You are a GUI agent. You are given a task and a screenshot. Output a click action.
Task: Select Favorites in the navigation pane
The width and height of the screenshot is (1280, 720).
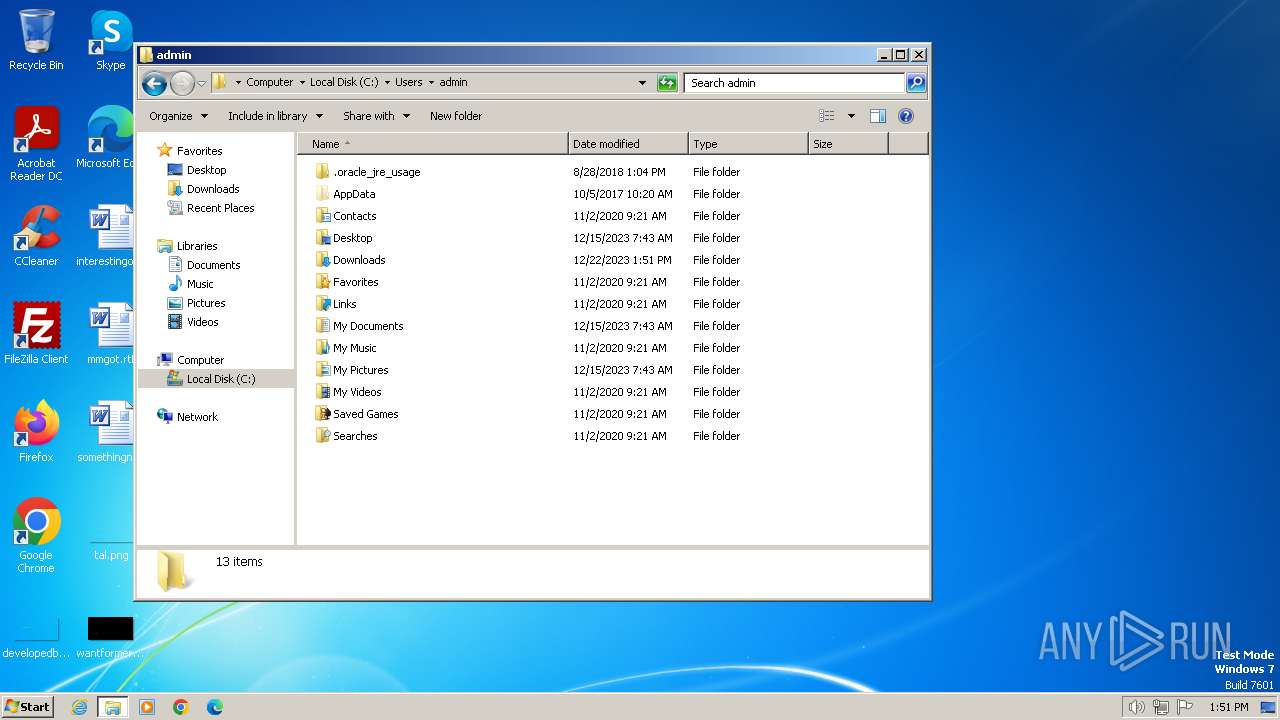(x=199, y=151)
